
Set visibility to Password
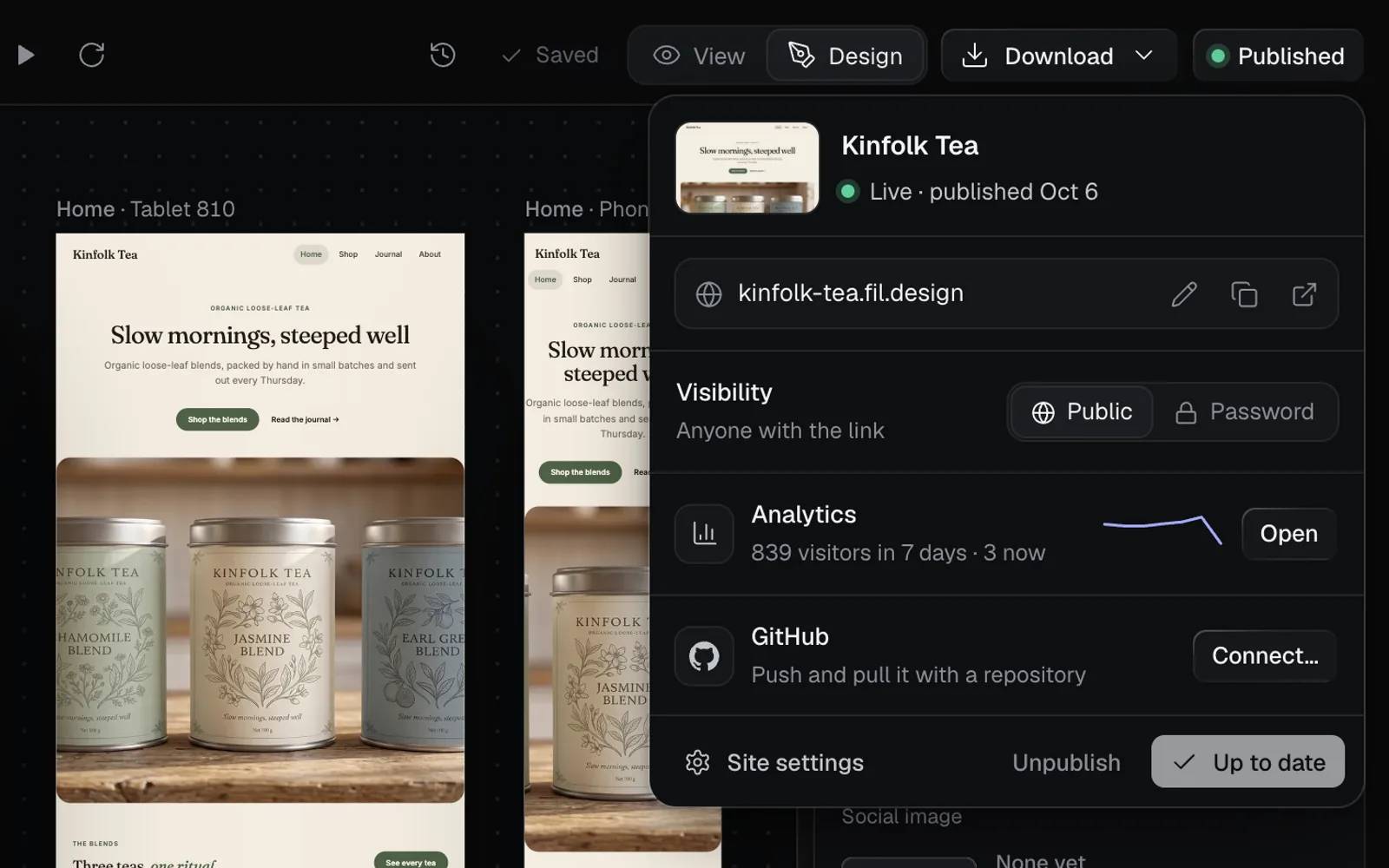(x=1244, y=411)
